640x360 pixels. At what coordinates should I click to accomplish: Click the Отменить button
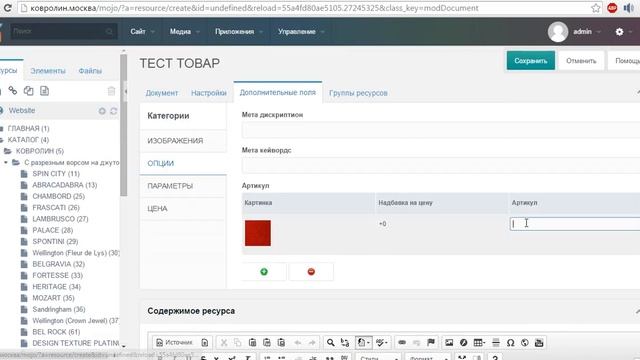(x=581, y=60)
